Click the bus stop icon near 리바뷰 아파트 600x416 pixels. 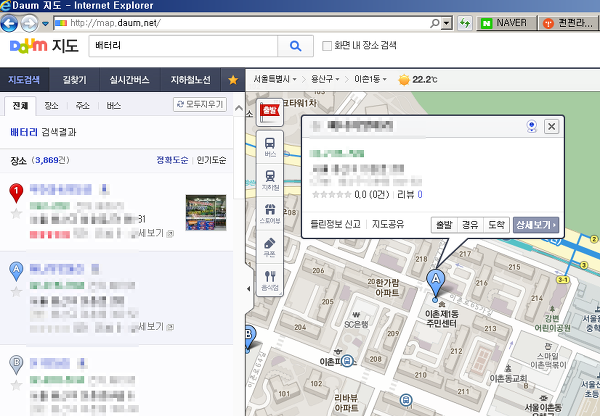coord(406,400)
